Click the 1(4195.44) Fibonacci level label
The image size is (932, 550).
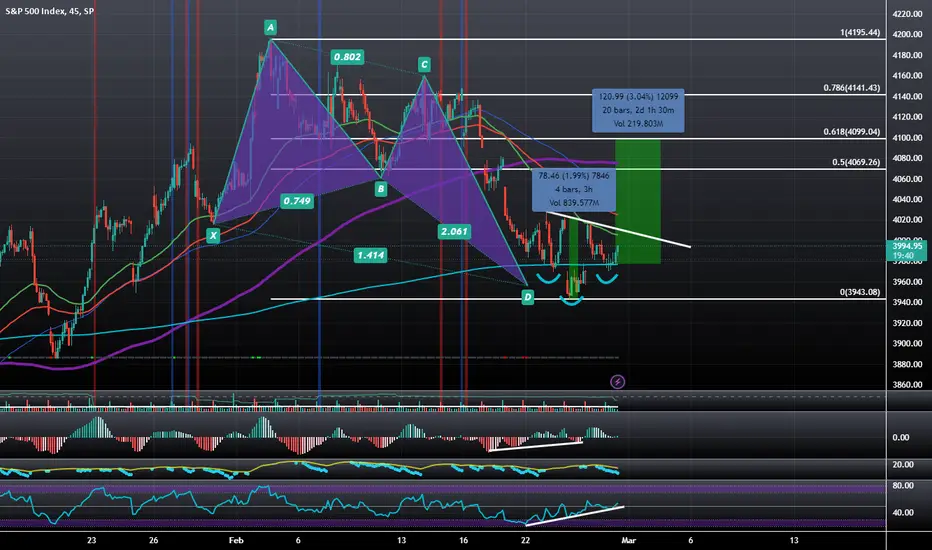(x=860, y=32)
